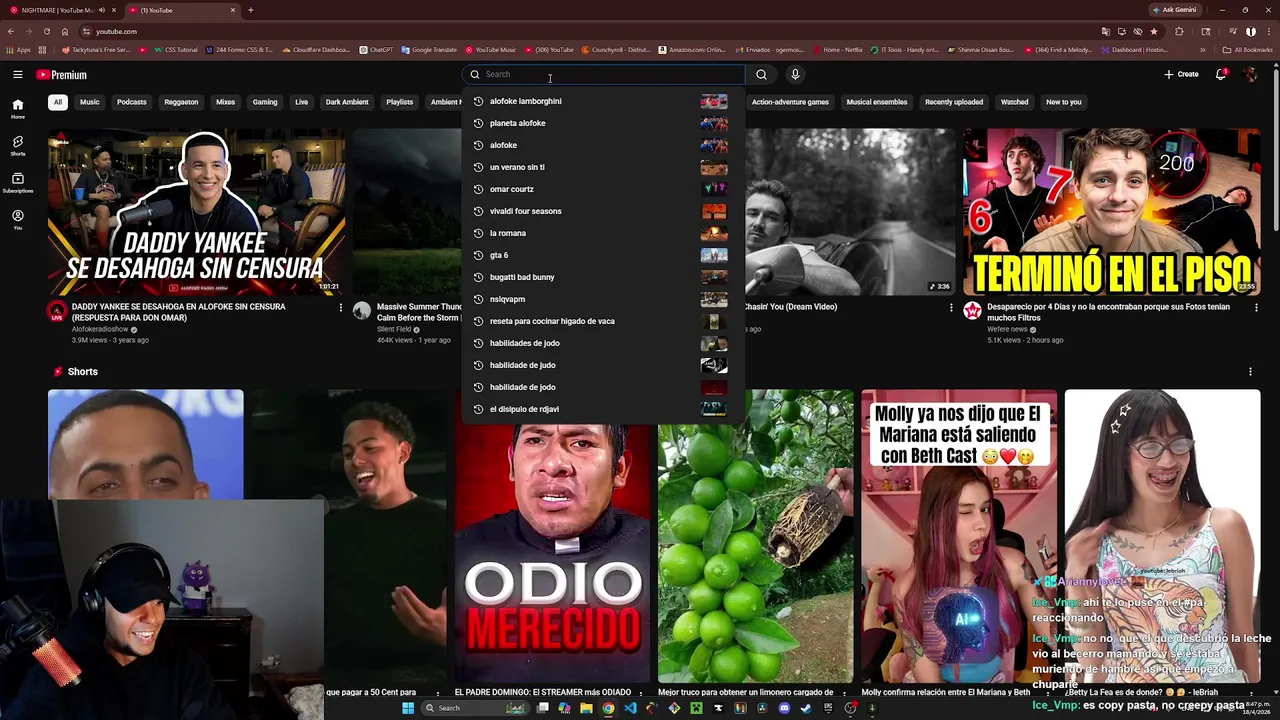Start voice search with microphone icon
Viewport: 1280px width, 720px height.
[x=795, y=74]
